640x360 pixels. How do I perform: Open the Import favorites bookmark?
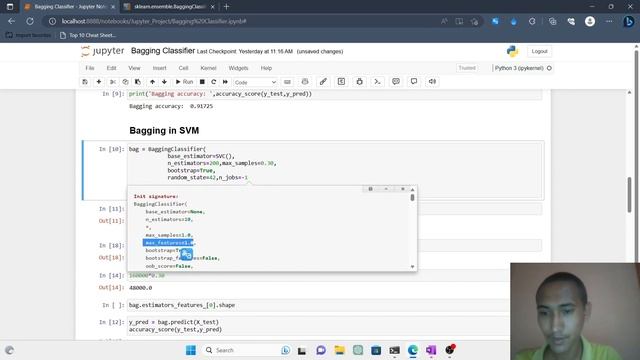point(29,36)
